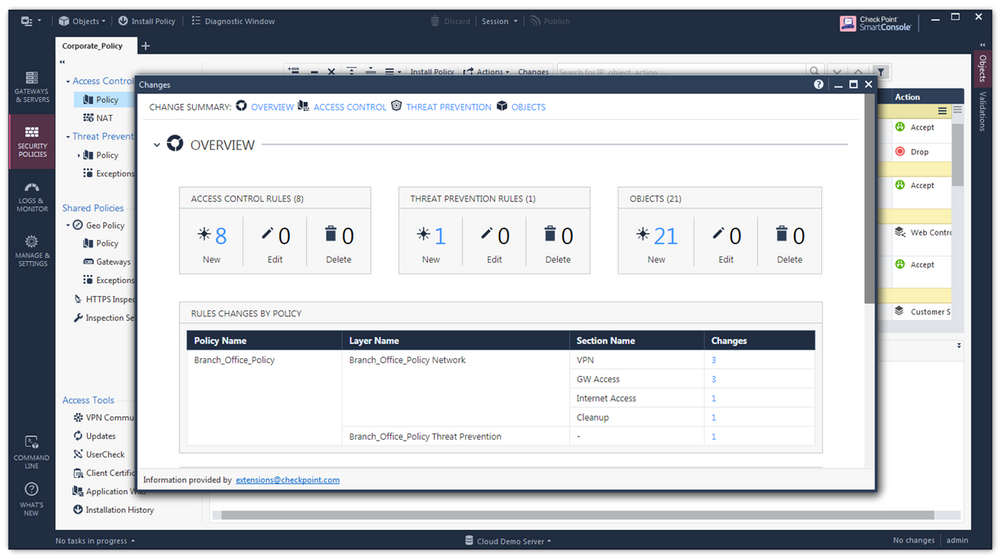Open the Diagnostic Window
Viewport: 999px width, 558px height.
tap(233, 21)
